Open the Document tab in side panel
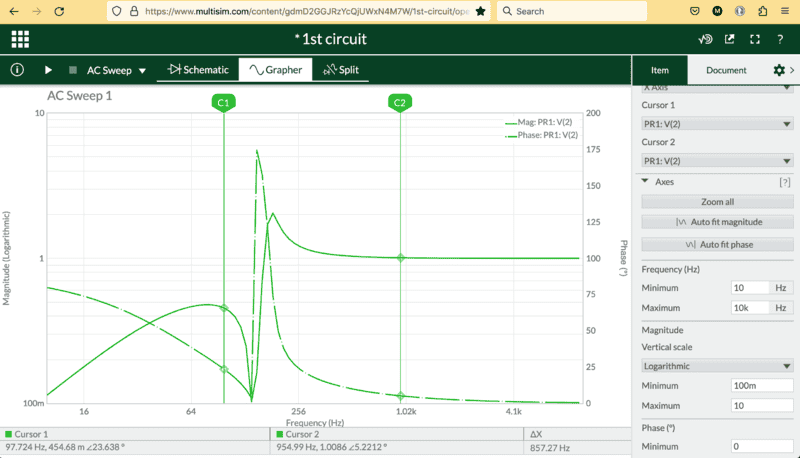This screenshot has width=800, height=458. (x=726, y=70)
